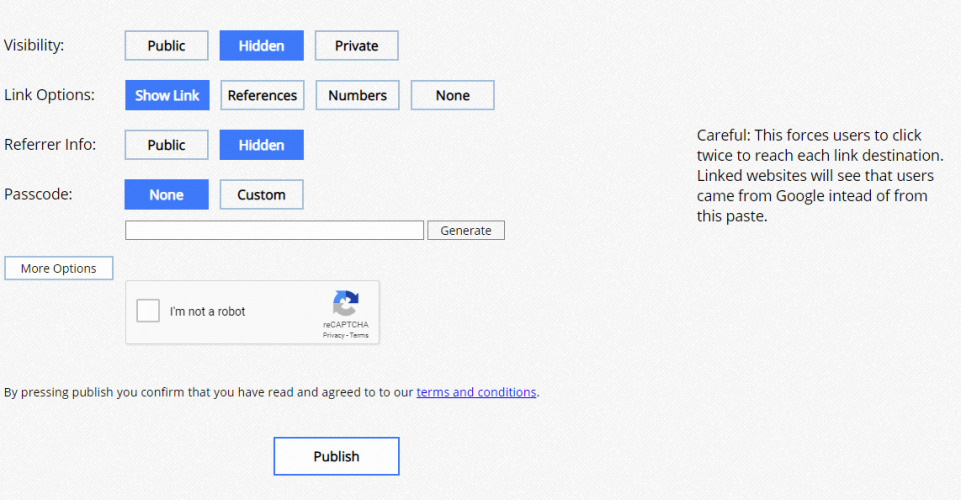Select Hidden visibility option
961x500 pixels.
click(261, 45)
